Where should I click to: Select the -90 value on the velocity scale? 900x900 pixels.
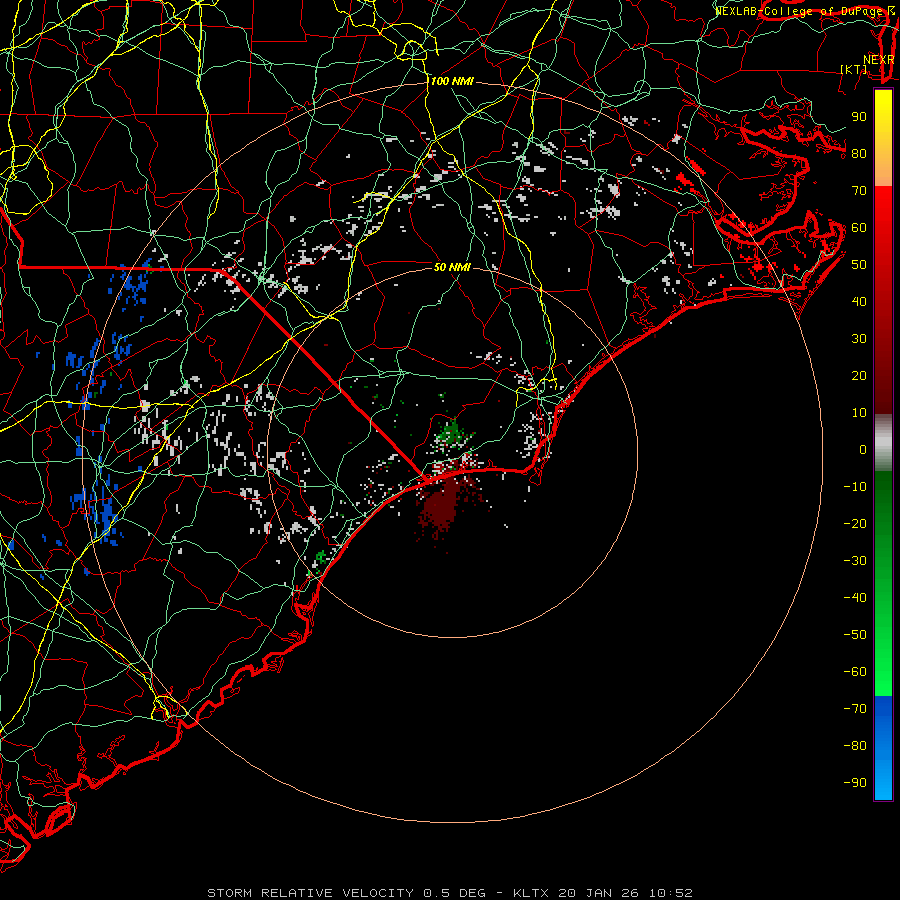[x=855, y=783]
